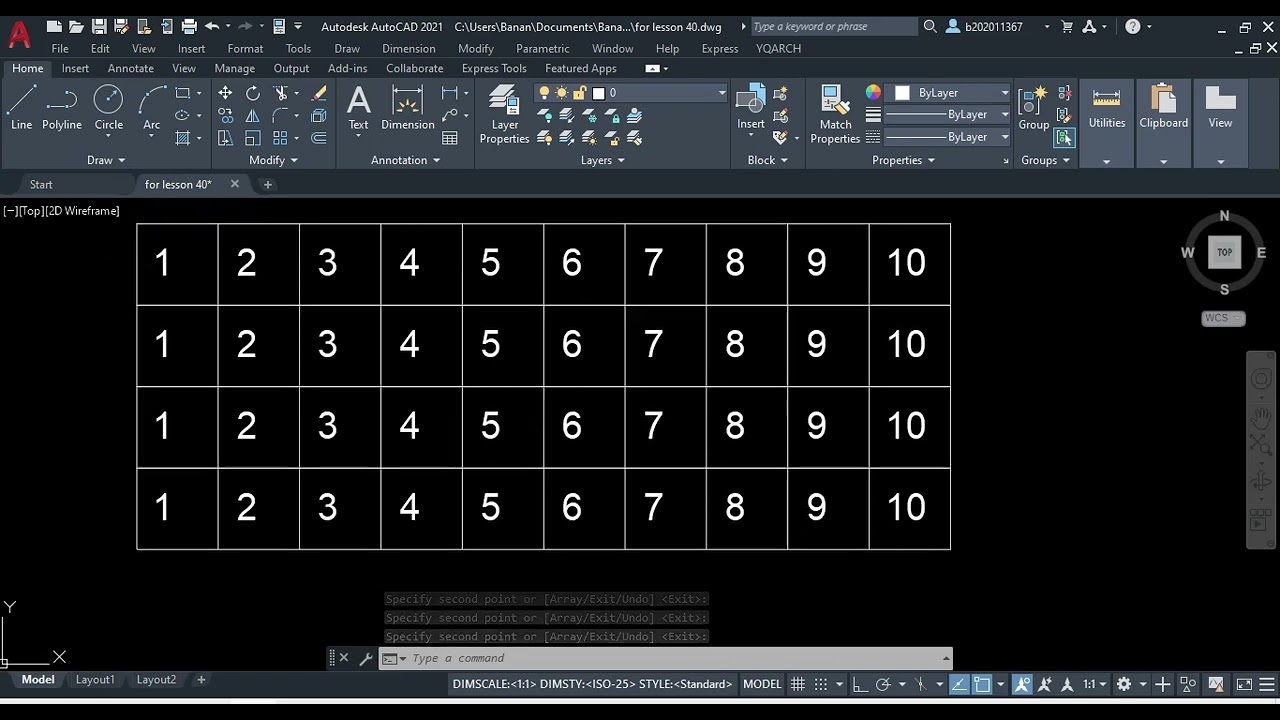Screen dimensions: 1280x720
Task: Click the Group tool icon
Action: coord(1033,108)
